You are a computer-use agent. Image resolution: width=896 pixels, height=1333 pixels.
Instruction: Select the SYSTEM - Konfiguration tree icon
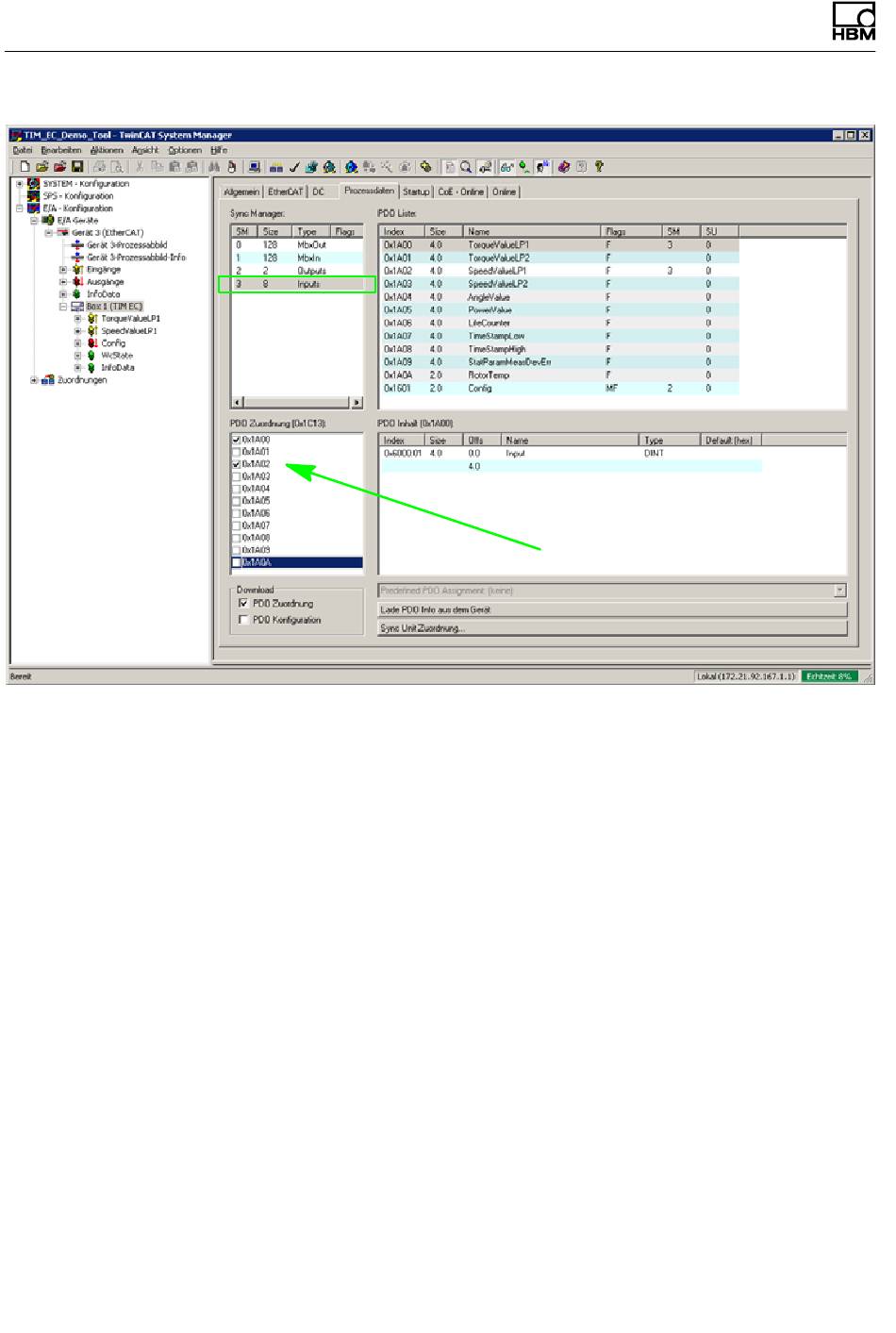[x=34, y=184]
